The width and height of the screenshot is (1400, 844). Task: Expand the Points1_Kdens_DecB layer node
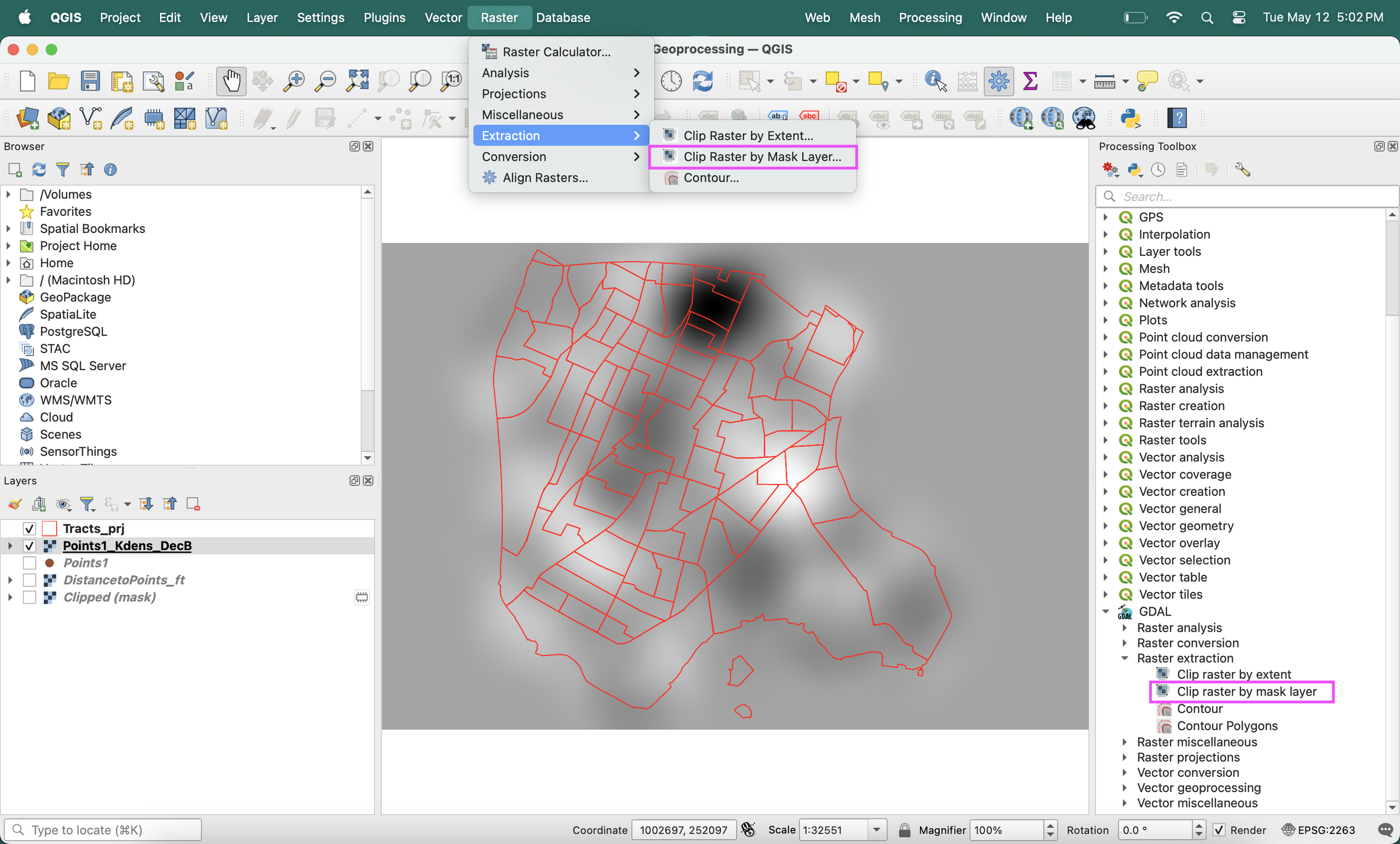tap(10, 545)
